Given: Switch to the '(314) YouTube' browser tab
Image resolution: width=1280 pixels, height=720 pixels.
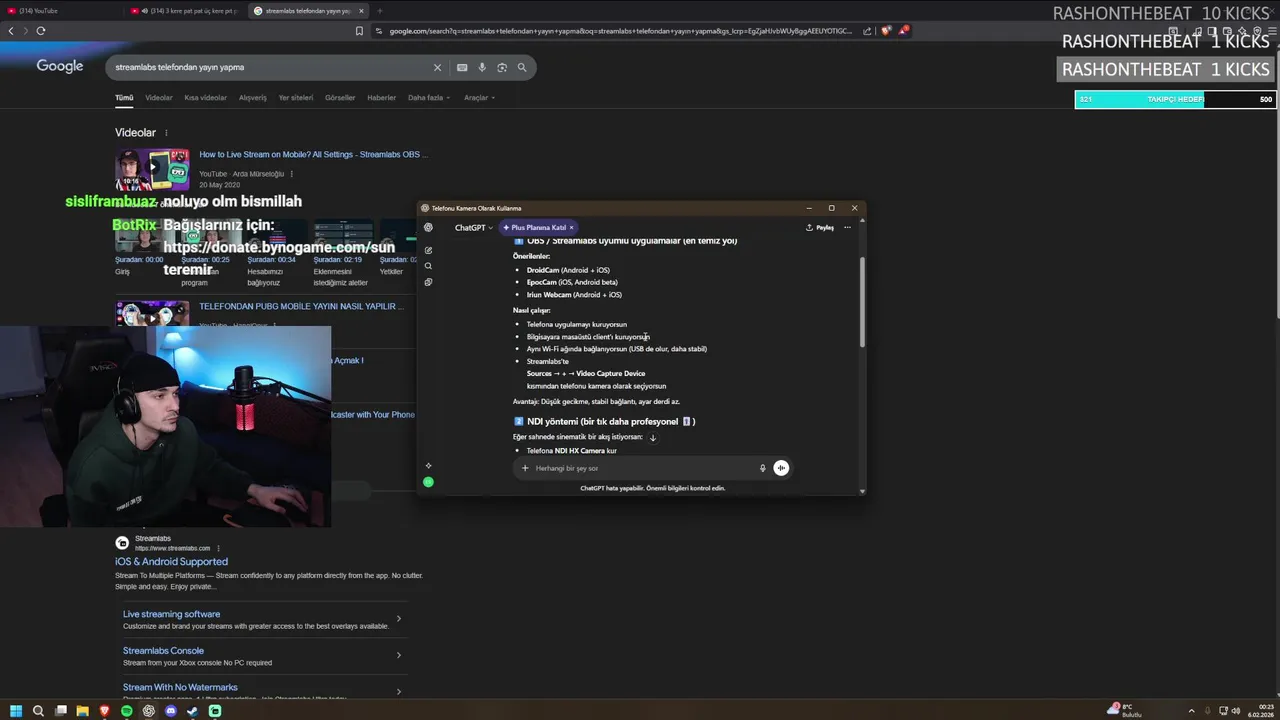Looking at the screenshot, I should [60, 11].
